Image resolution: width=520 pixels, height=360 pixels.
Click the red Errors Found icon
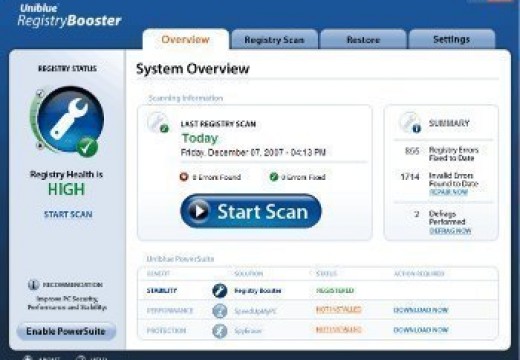point(184,177)
